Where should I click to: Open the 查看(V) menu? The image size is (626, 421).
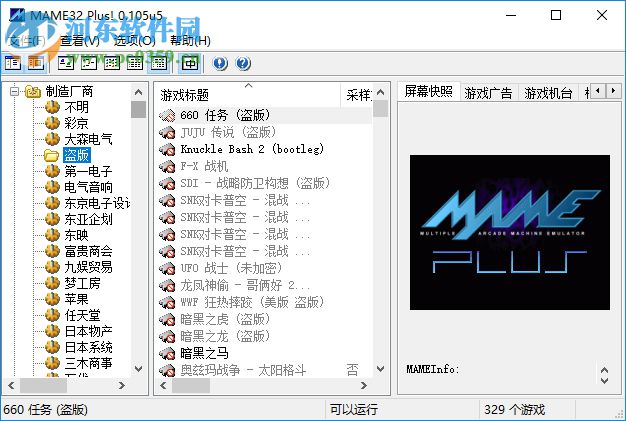pyautogui.click(x=80, y=40)
